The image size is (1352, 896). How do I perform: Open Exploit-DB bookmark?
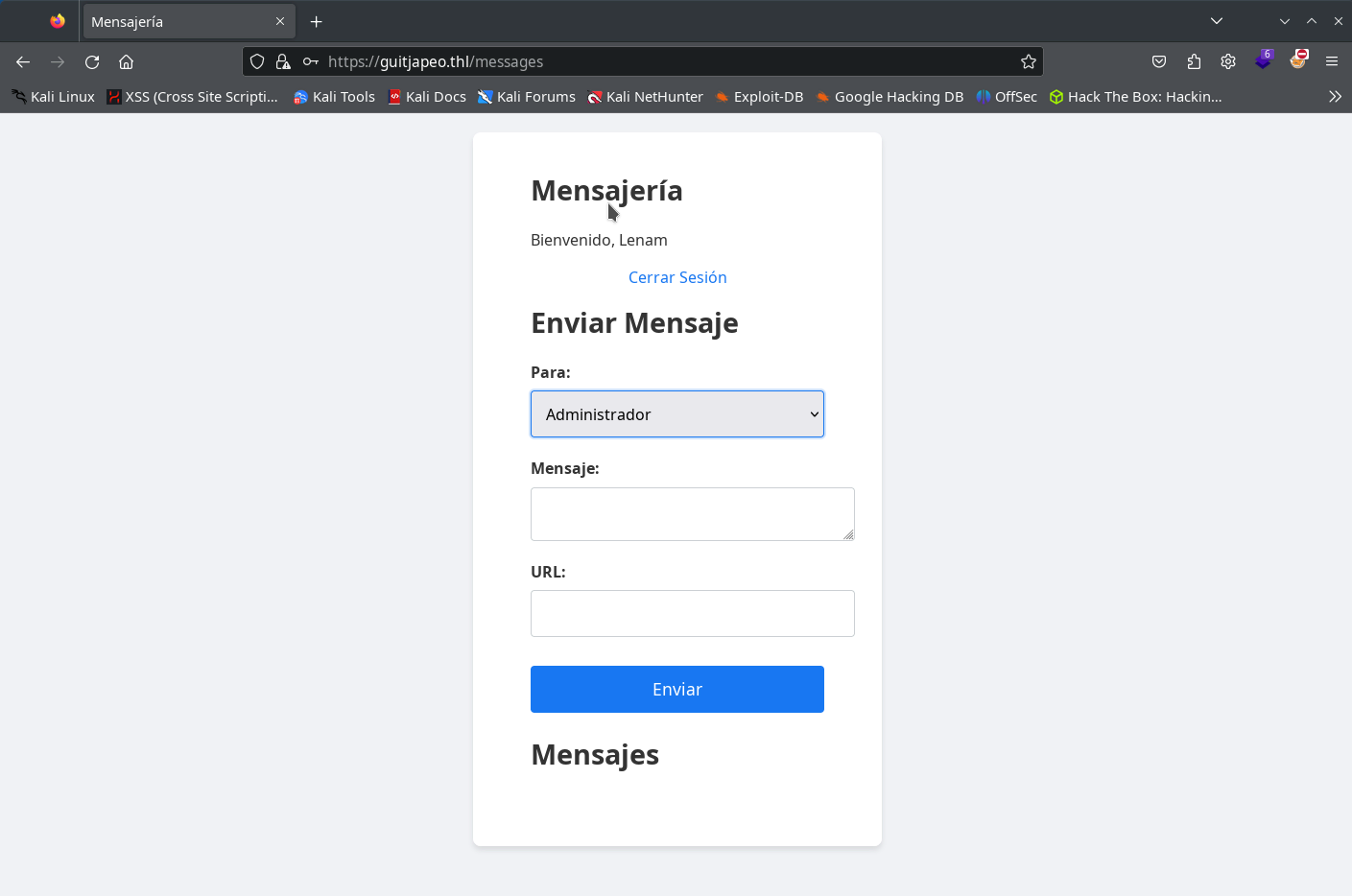pos(759,97)
